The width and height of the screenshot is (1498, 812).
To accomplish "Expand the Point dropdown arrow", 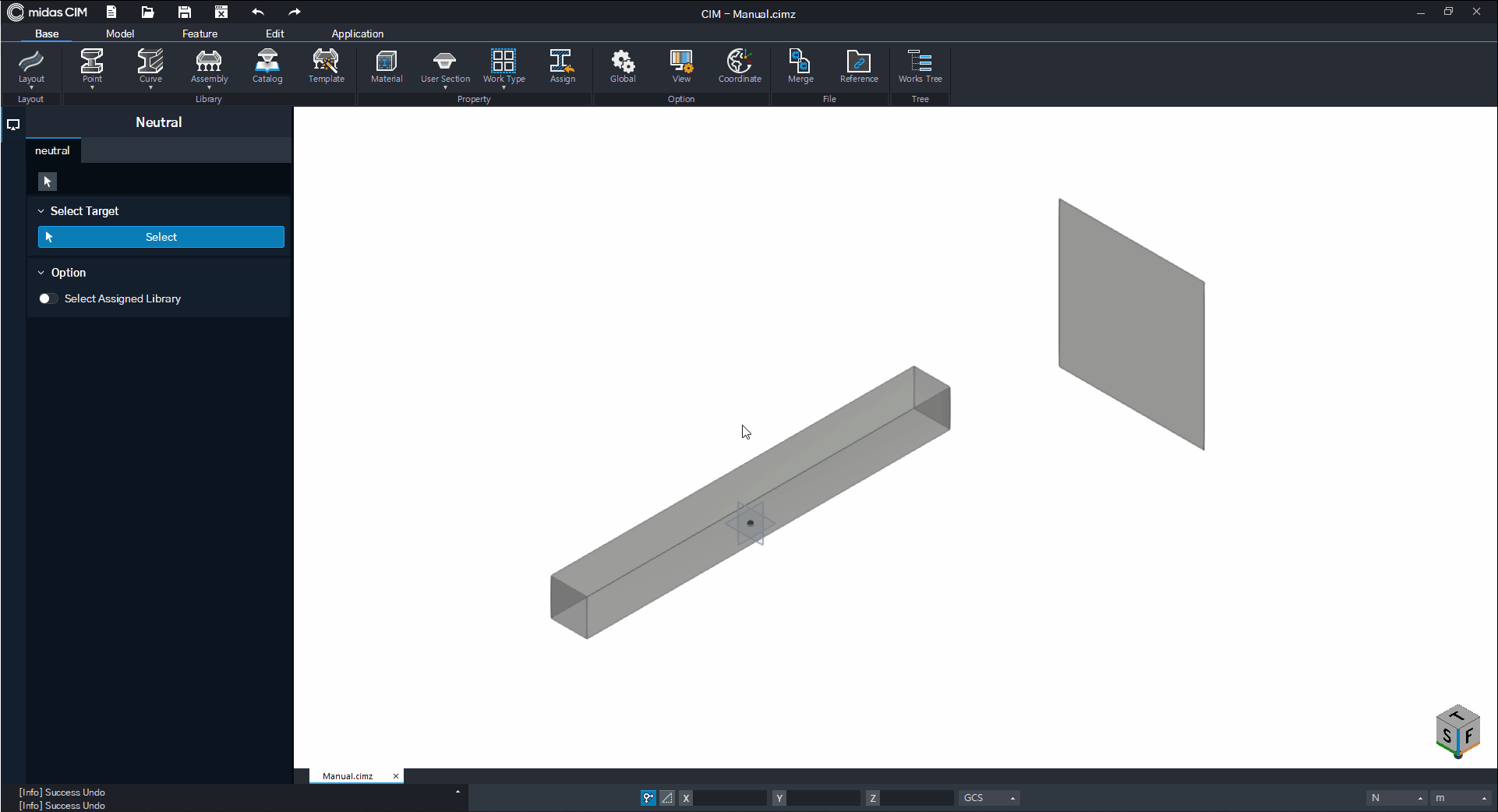I will coord(92,87).
